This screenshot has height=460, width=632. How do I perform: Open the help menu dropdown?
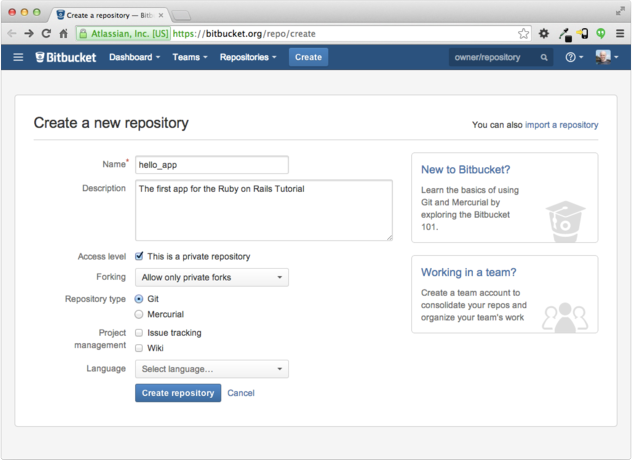click(574, 57)
